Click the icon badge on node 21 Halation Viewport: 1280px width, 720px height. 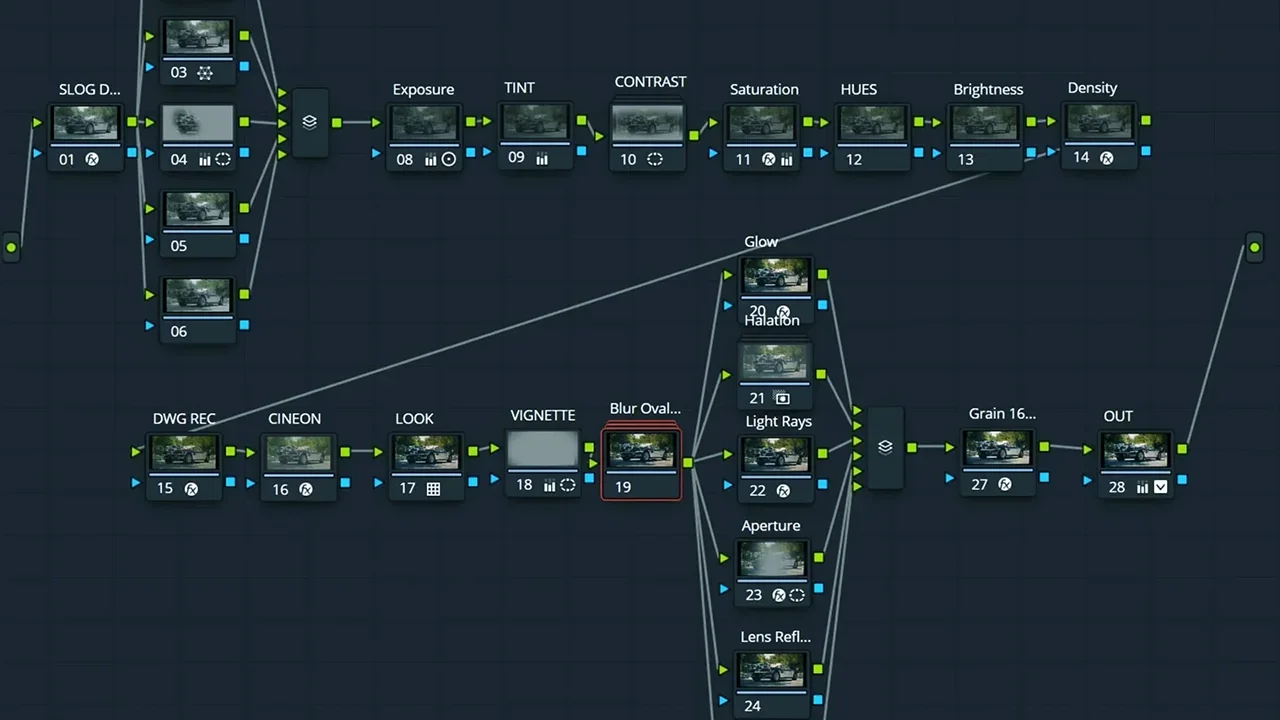(783, 398)
